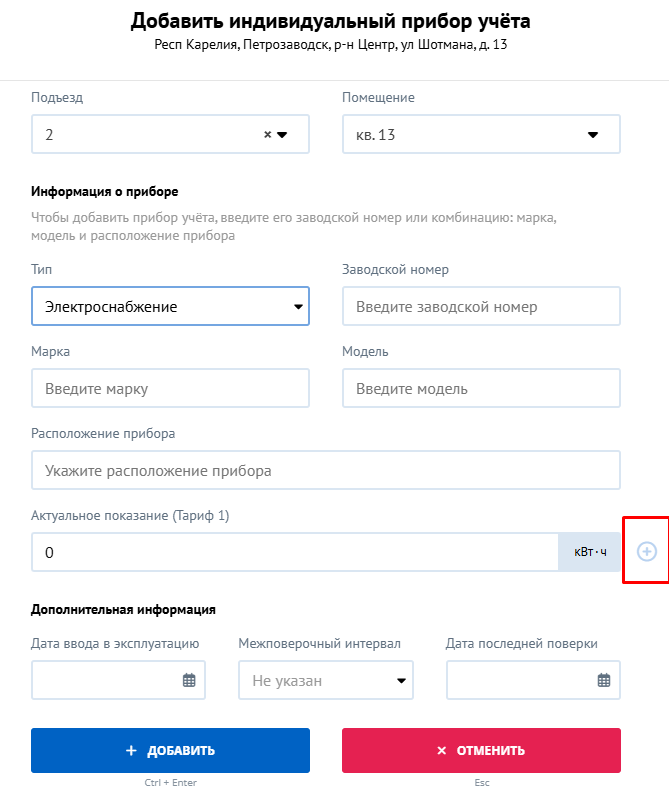Click the ДОБАВИТЬ button
This screenshot has height=805, width=669.
pos(170,750)
